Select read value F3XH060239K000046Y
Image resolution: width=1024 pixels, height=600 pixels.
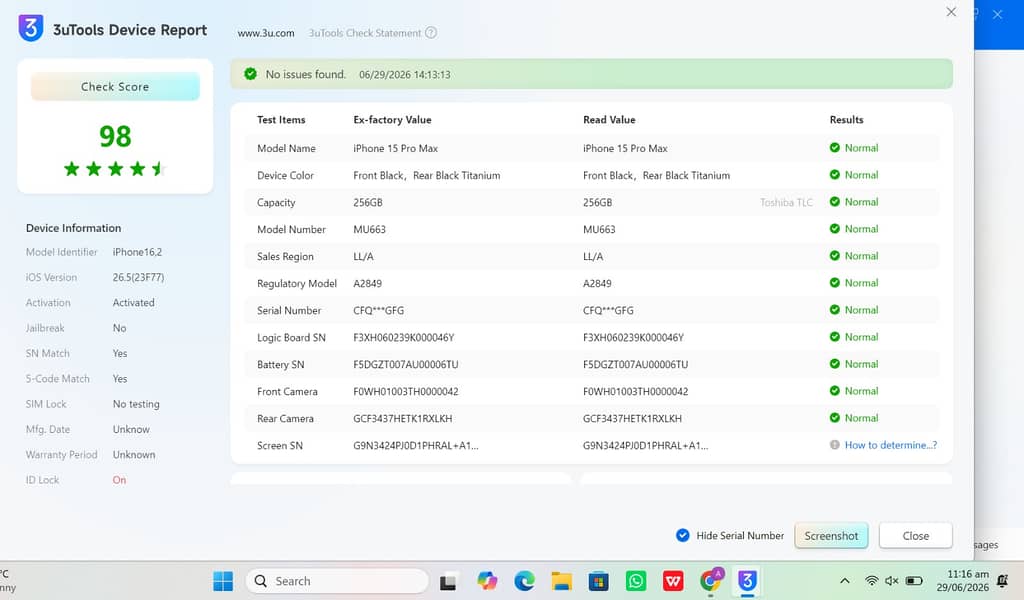point(633,338)
